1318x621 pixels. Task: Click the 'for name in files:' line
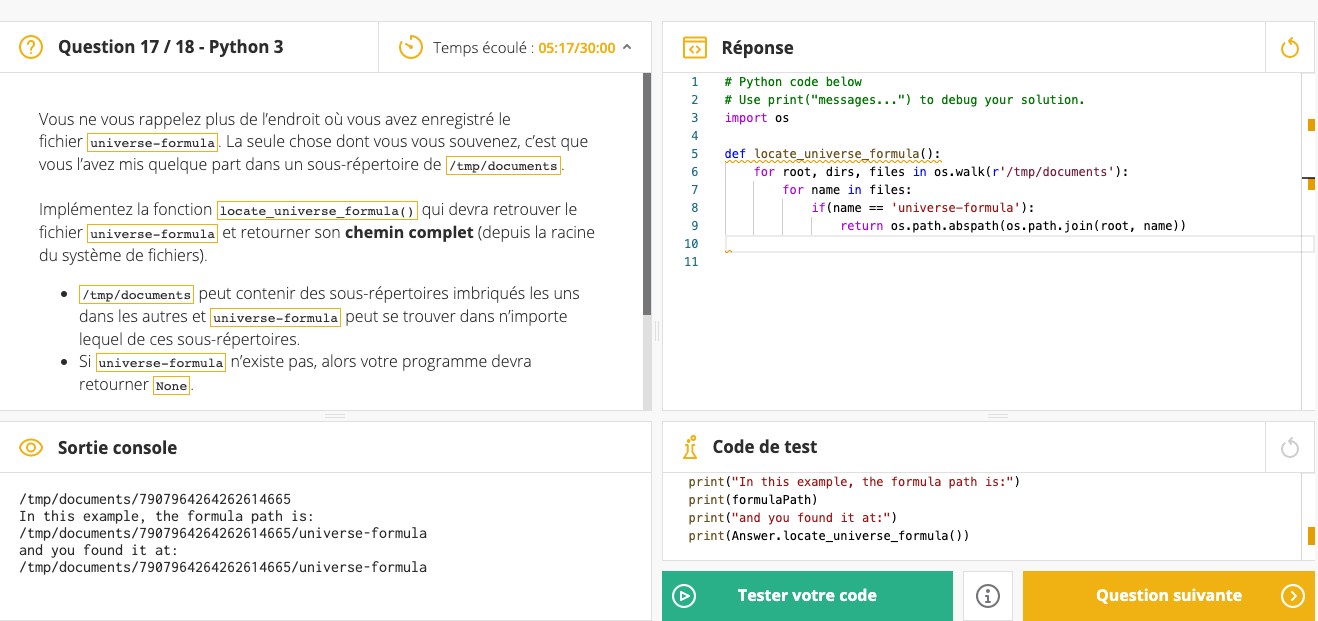(847, 190)
